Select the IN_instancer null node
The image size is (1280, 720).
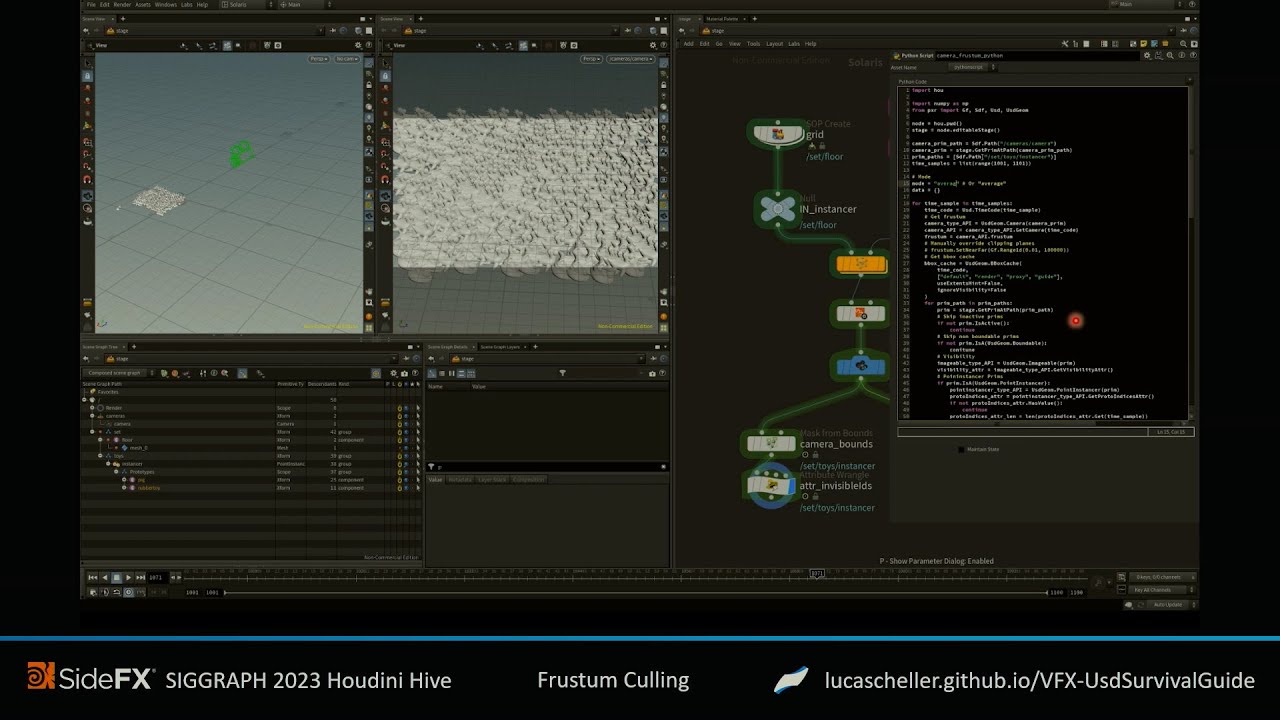click(777, 209)
